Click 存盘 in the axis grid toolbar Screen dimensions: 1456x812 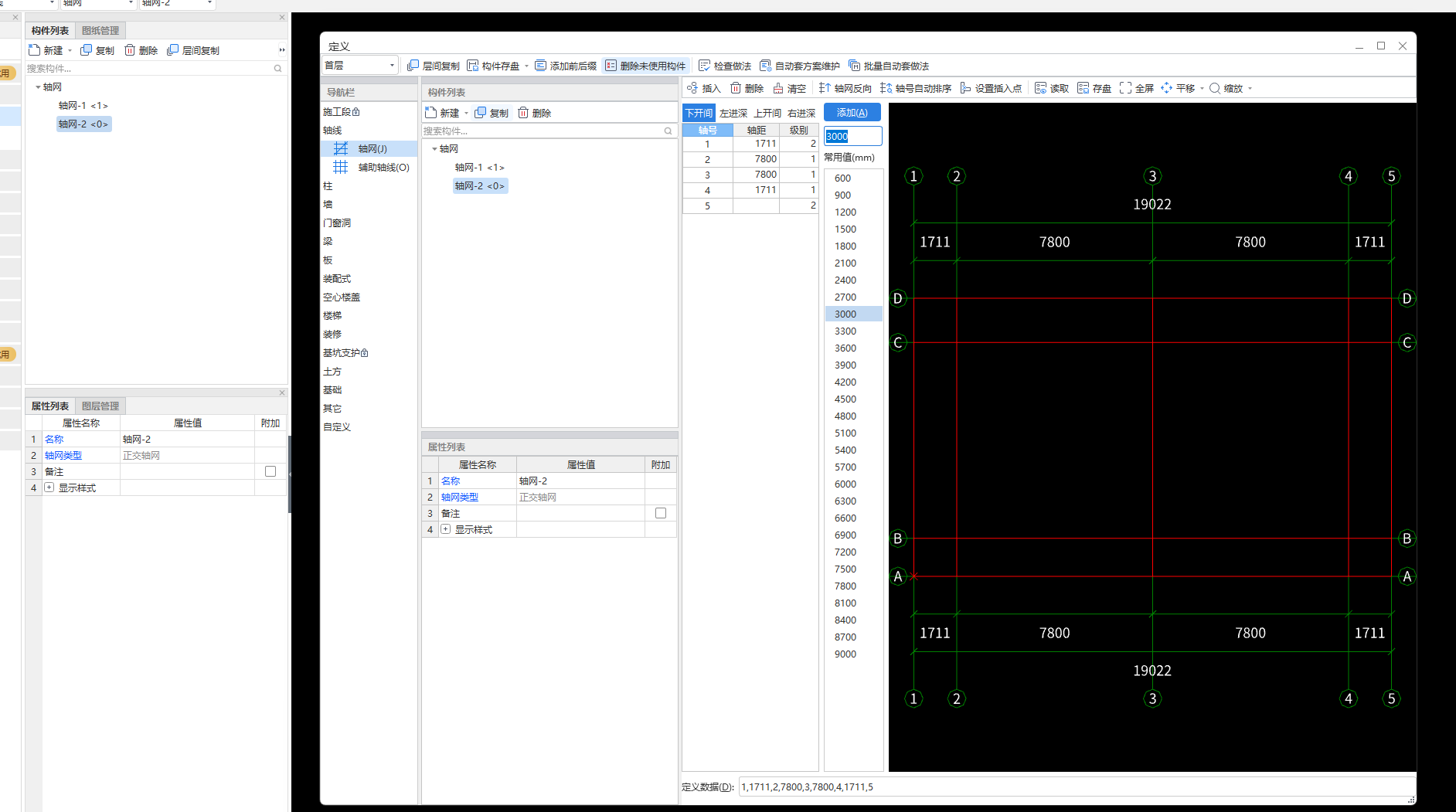pos(1094,88)
